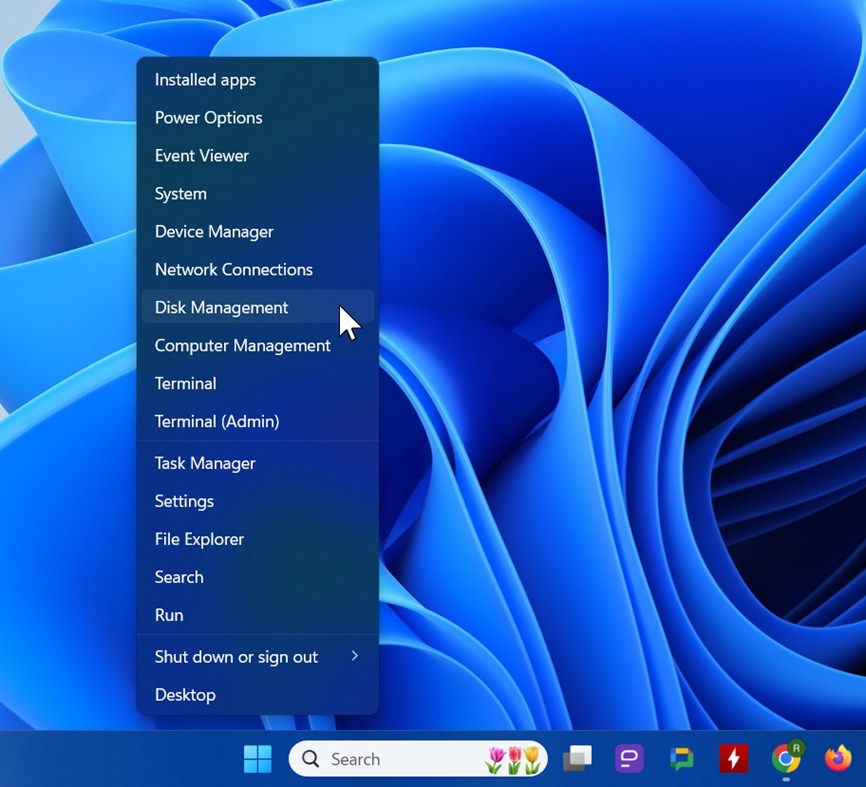Open Terminal (Admin)
866x787 pixels.
click(x=257, y=421)
